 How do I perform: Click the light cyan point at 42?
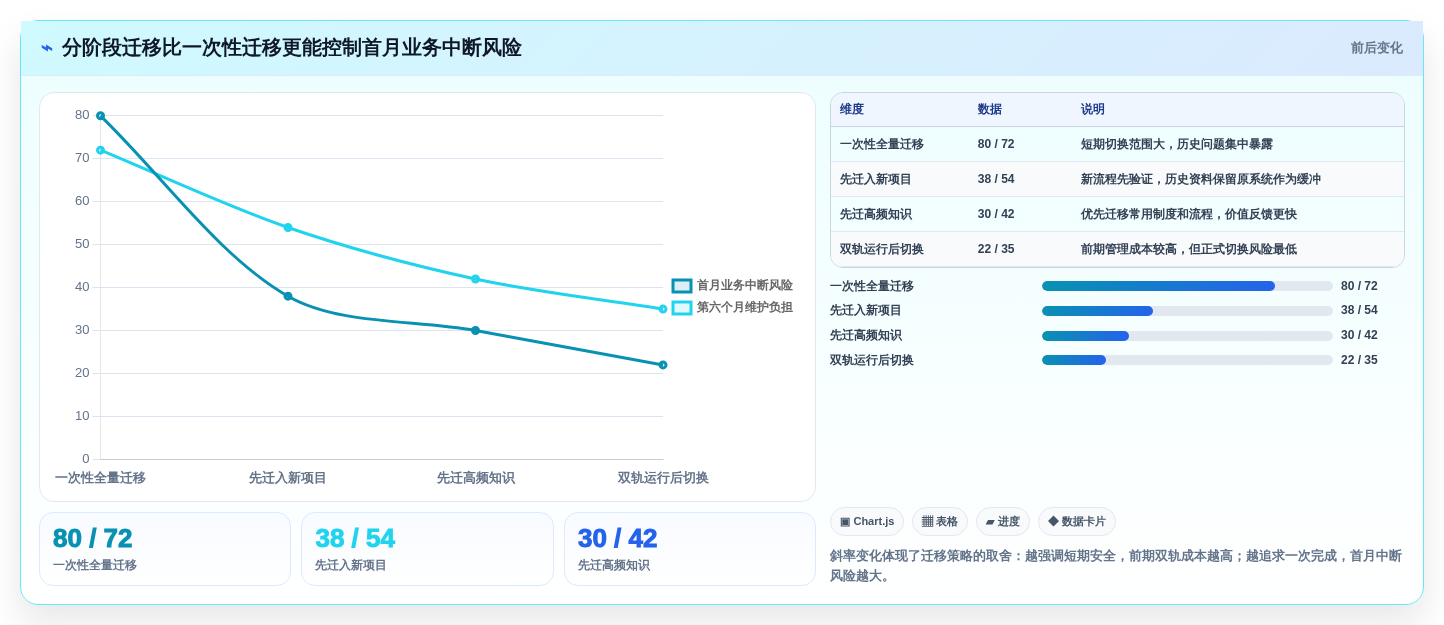(475, 279)
